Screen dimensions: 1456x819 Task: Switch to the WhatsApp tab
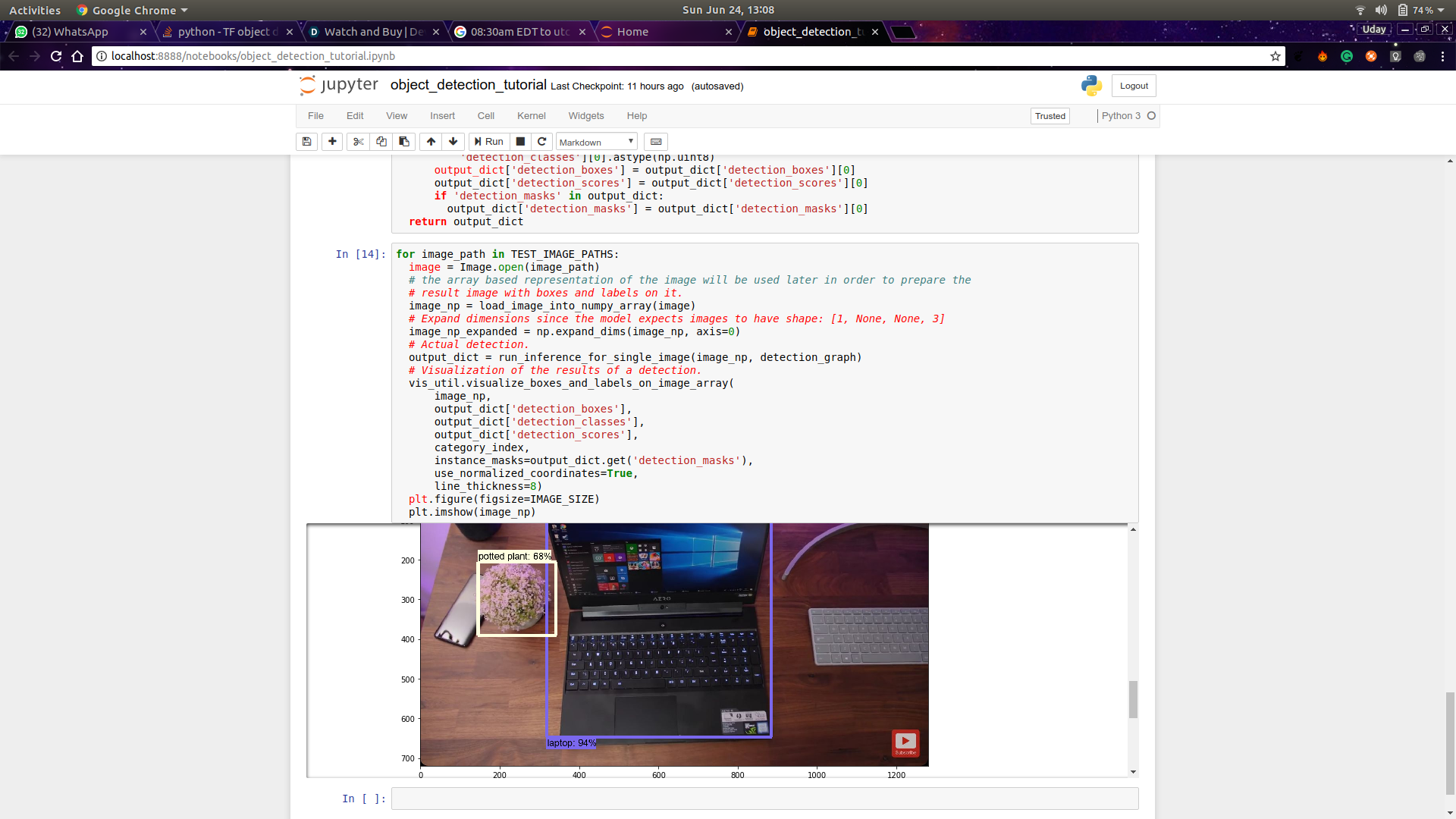[71, 32]
